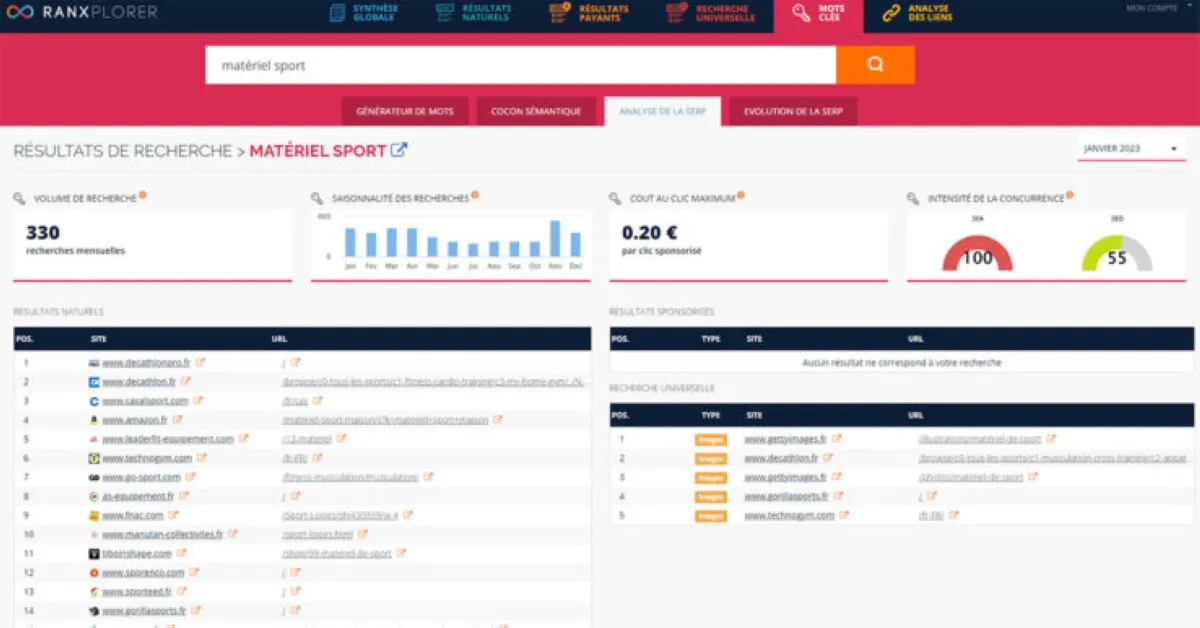Click URL column header in universal search table
1200x628 pixels.
(916, 413)
